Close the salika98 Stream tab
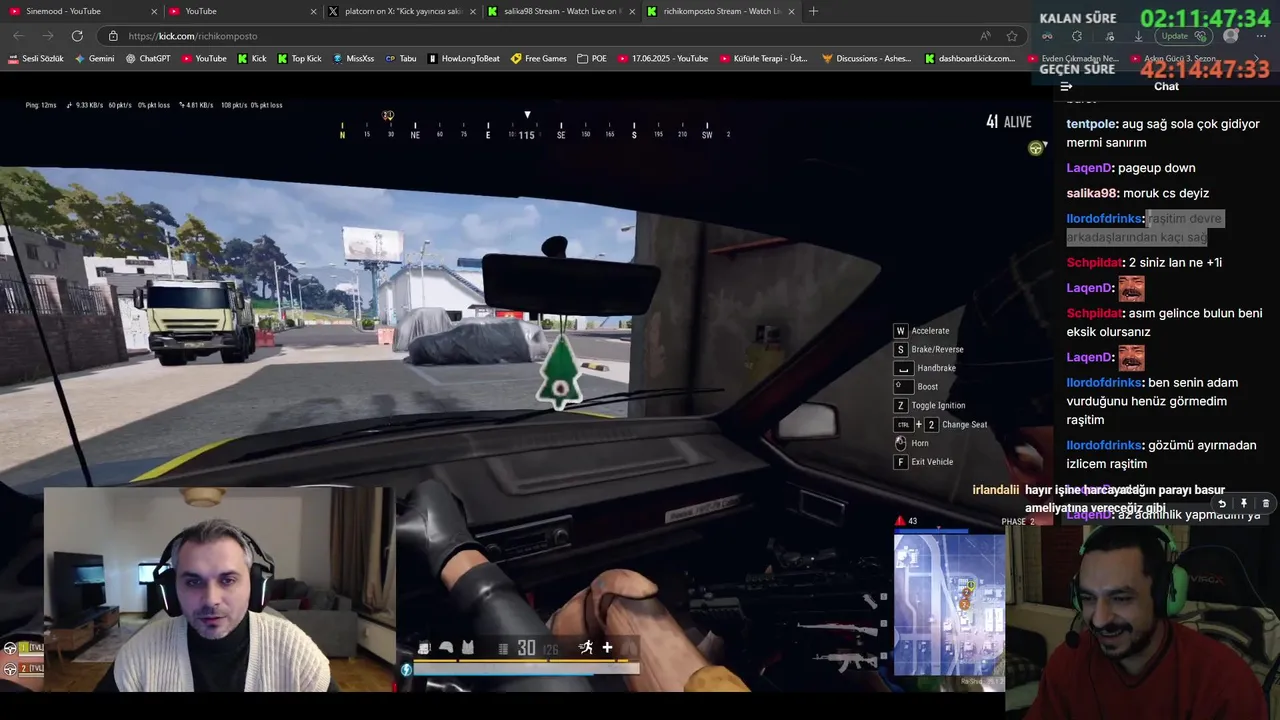 tap(632, 11)
